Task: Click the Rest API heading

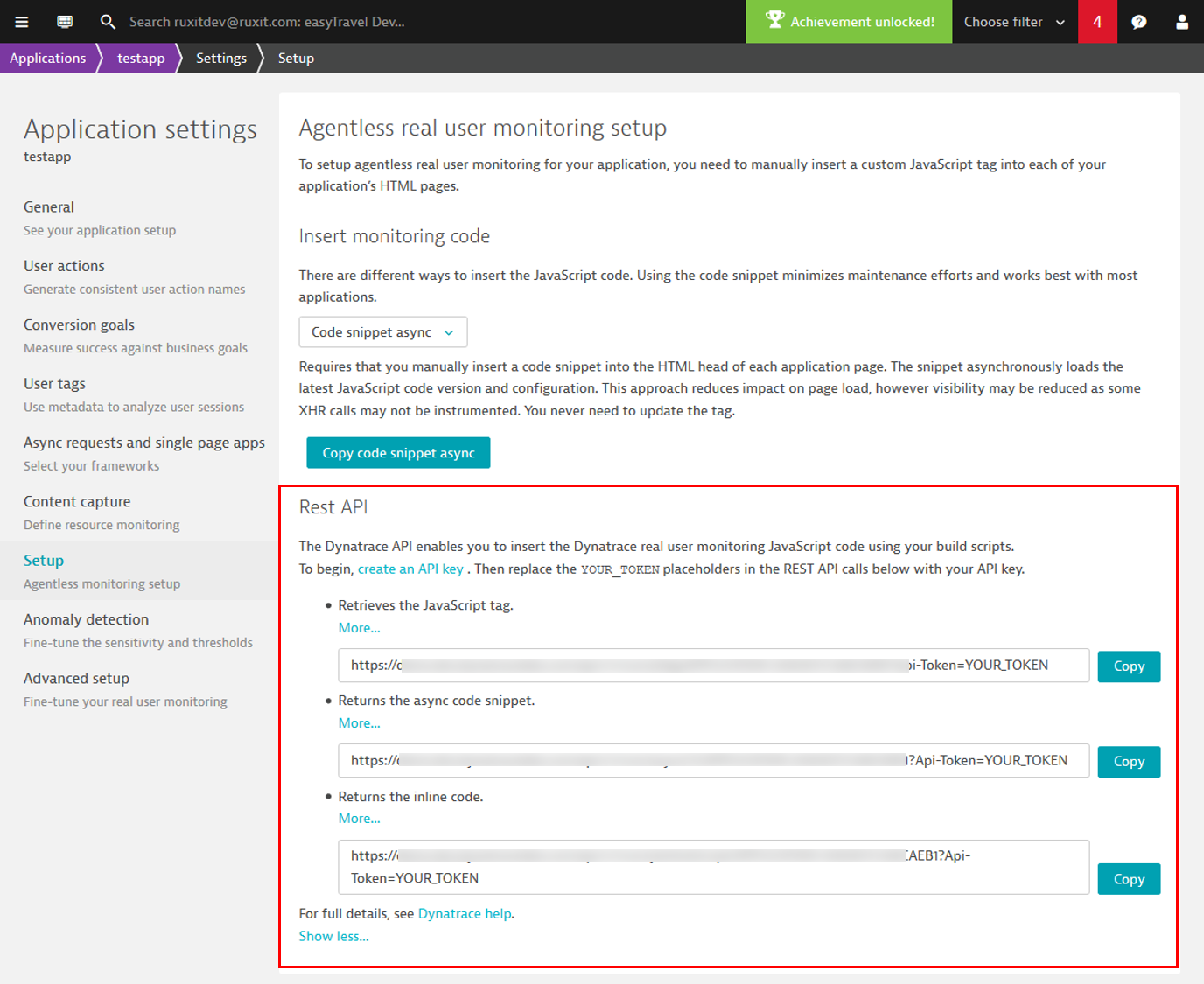Action: coord(333,507)
